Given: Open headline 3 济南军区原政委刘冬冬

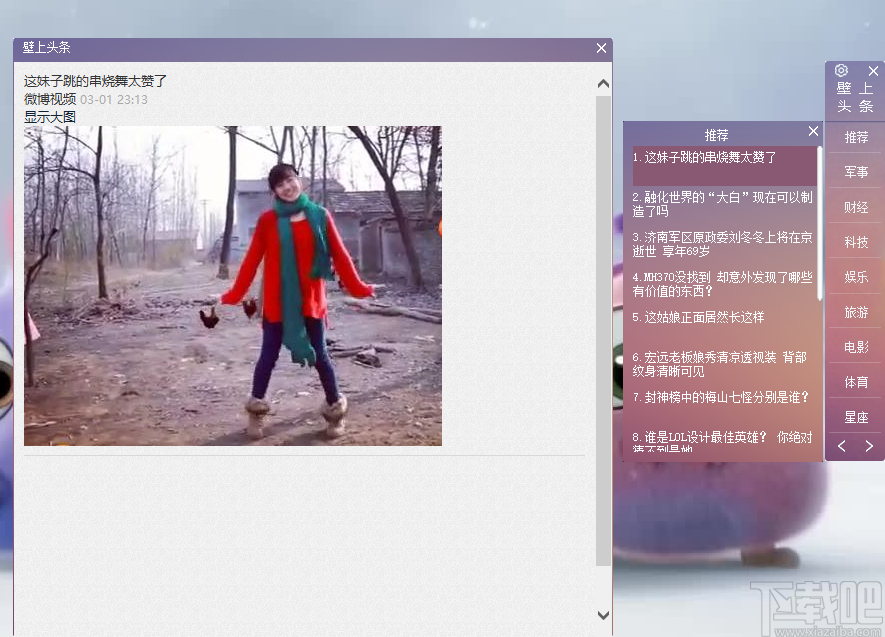Looking at the screenshot, I should (x=722, y=244).
